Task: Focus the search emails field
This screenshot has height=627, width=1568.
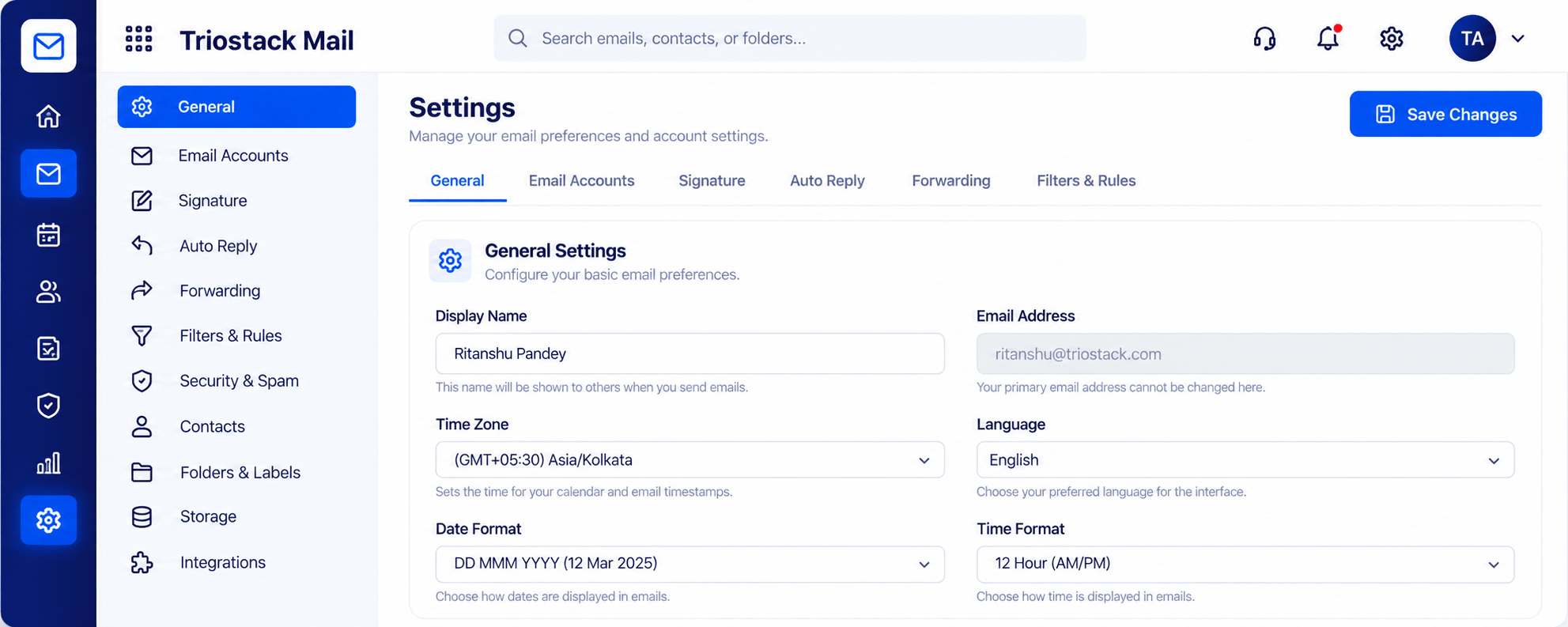Action: pos(790,38)
